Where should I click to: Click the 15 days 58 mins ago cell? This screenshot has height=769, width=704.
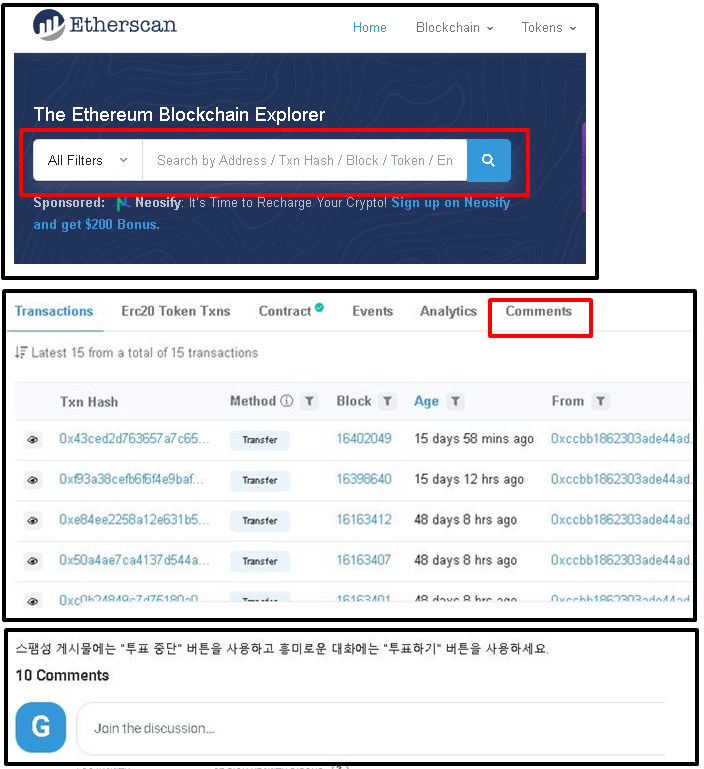click(x=474, y=438)
